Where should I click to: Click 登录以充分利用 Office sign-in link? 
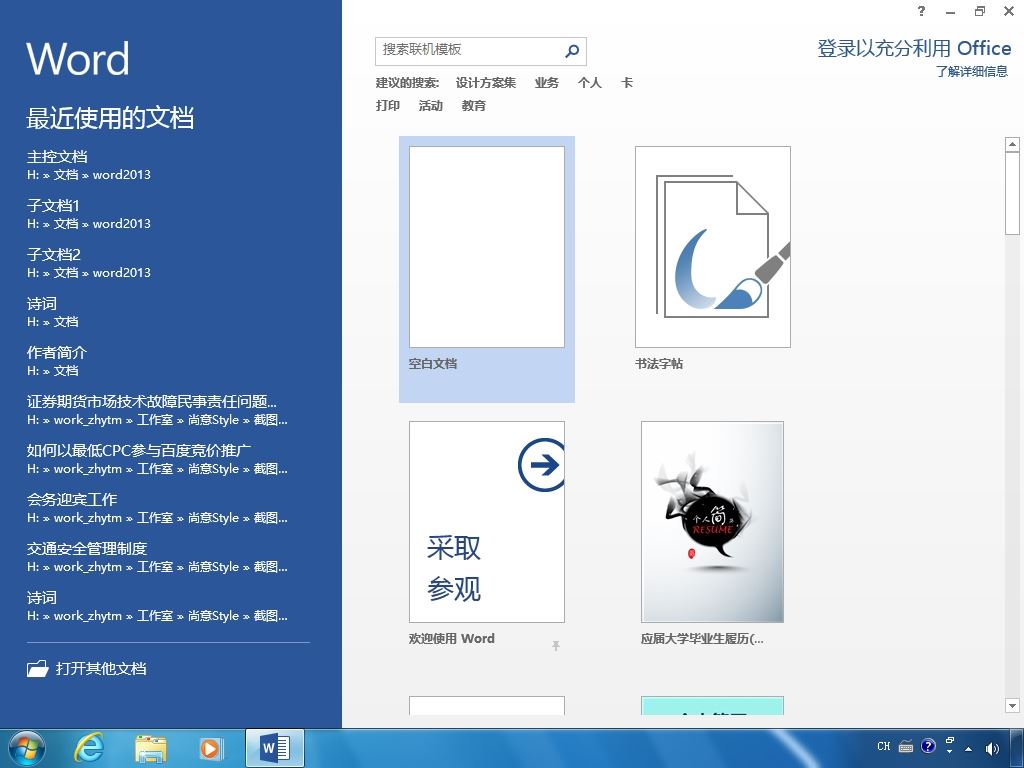pos(914,48)
